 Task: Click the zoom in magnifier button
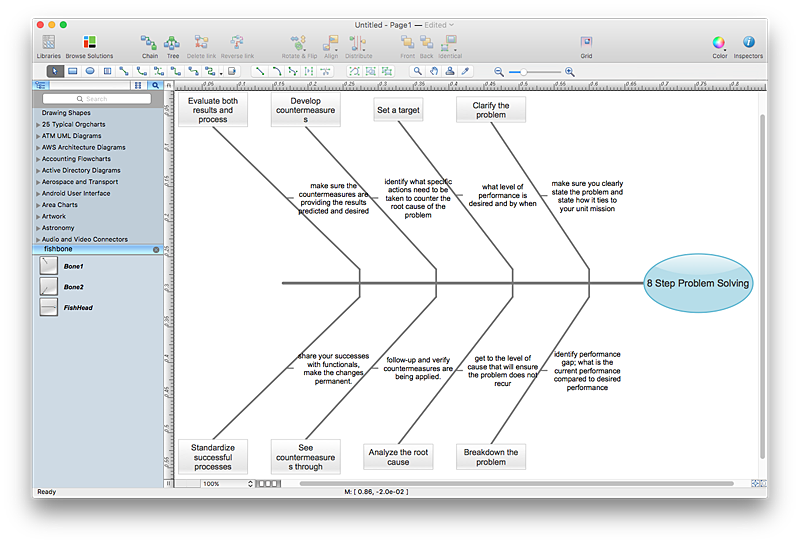(569, 71)
